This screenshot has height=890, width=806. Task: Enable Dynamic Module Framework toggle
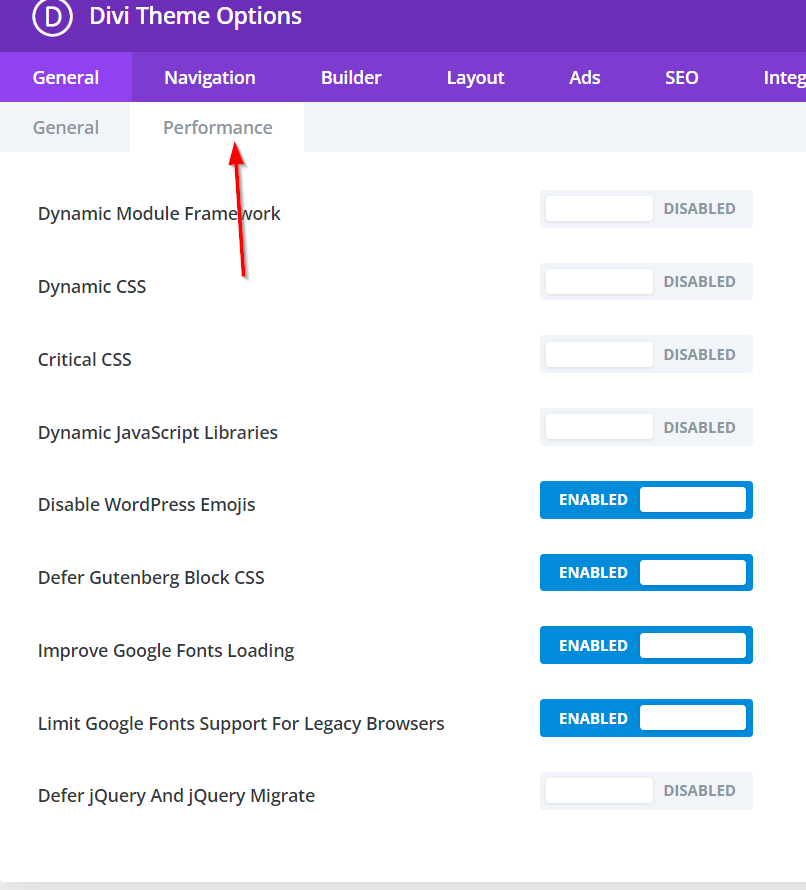pos(646,209)
